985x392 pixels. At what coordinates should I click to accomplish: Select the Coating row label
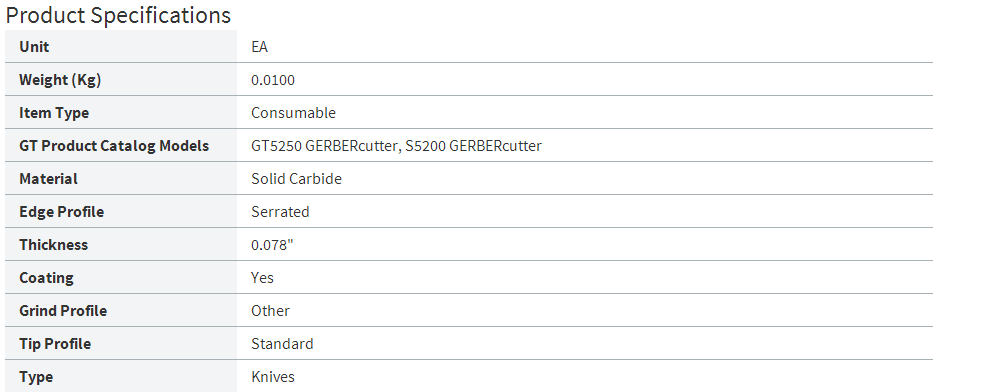click(x=46, y=278)
